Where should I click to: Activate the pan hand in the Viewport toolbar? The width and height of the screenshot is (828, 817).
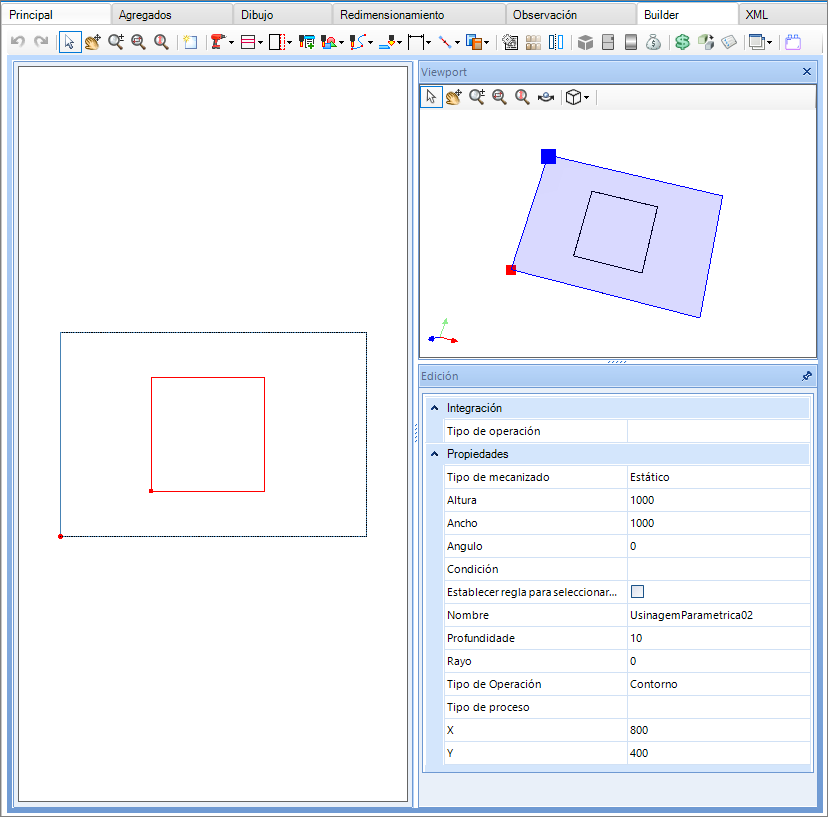point(454,97)
